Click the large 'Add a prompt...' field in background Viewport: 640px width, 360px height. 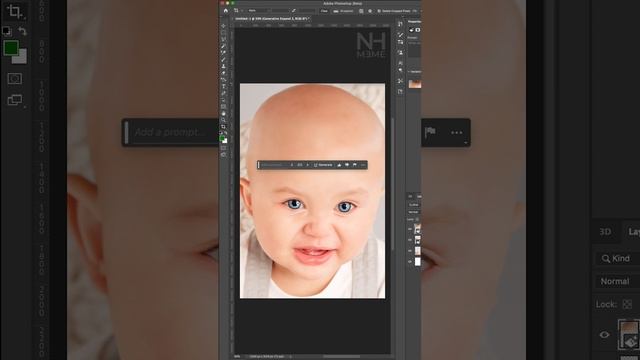coord(171,132)
